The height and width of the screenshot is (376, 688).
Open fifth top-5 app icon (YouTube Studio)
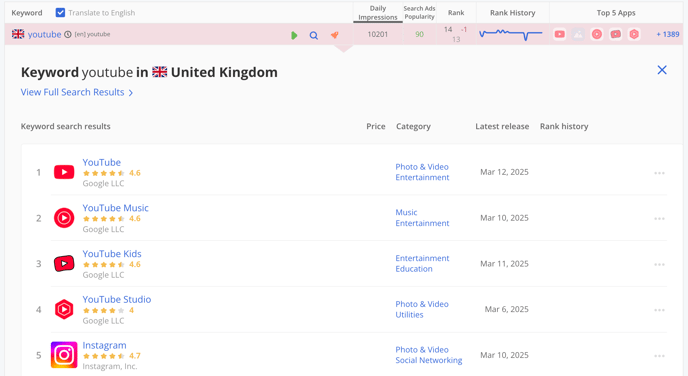[634, 34]
